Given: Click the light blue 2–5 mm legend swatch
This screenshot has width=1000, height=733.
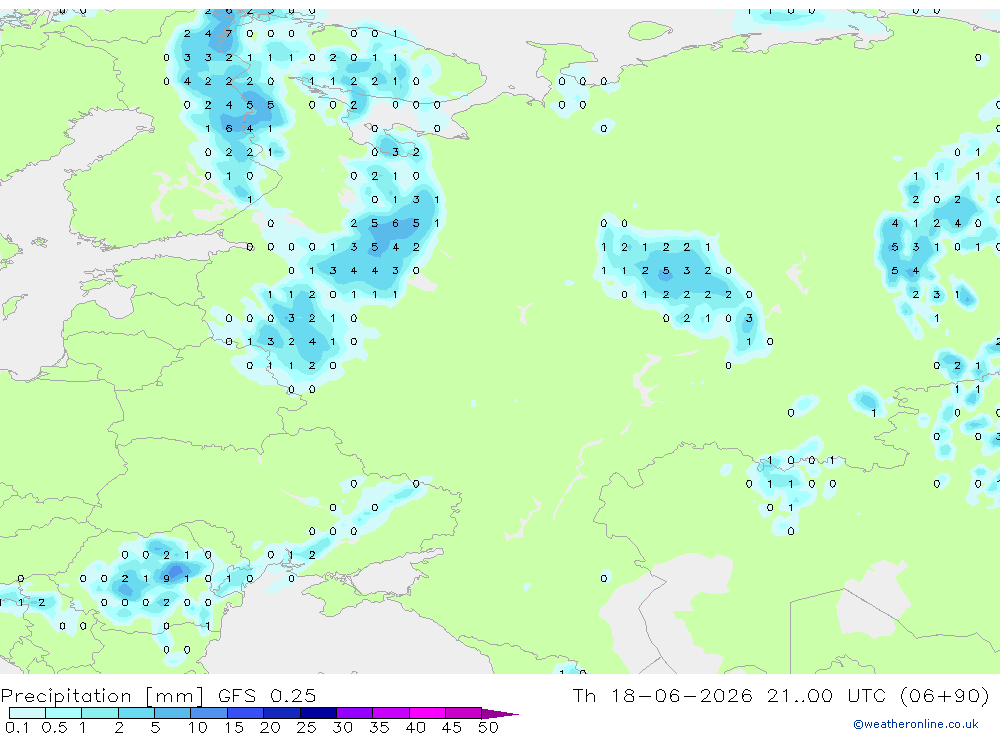Looking at the screenshot, I should (x=136, y=713).
